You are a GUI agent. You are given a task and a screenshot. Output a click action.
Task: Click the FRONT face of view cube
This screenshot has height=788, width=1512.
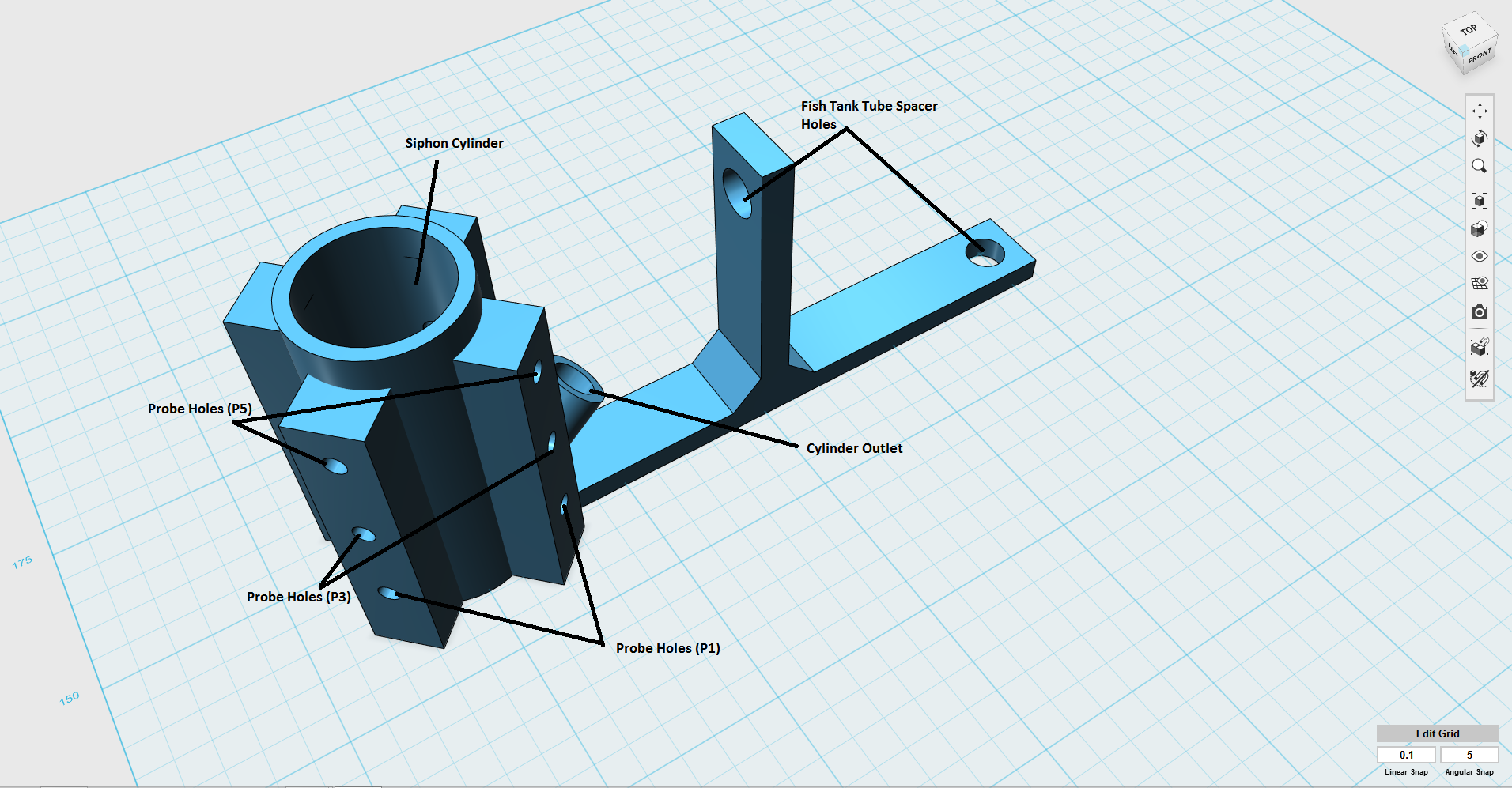point(1480,57)
